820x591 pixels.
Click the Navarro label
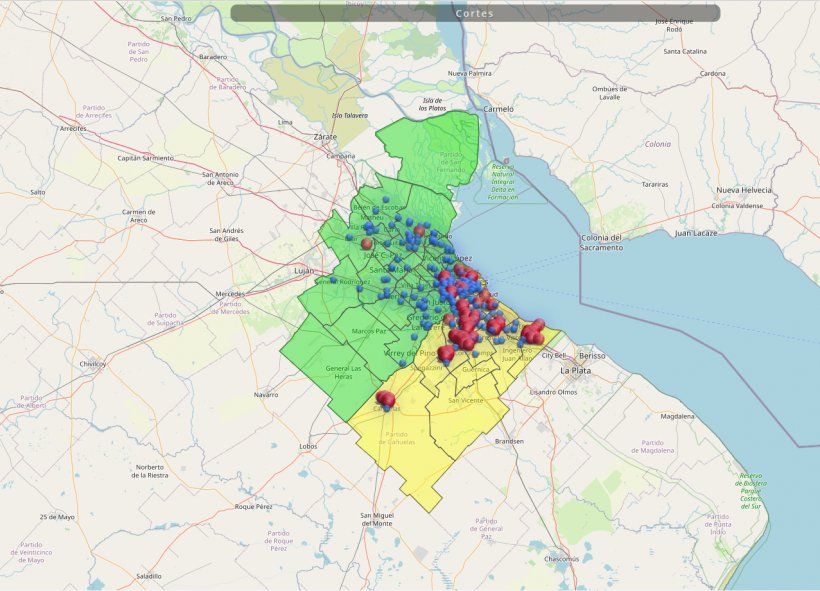[x=266, y=394]
